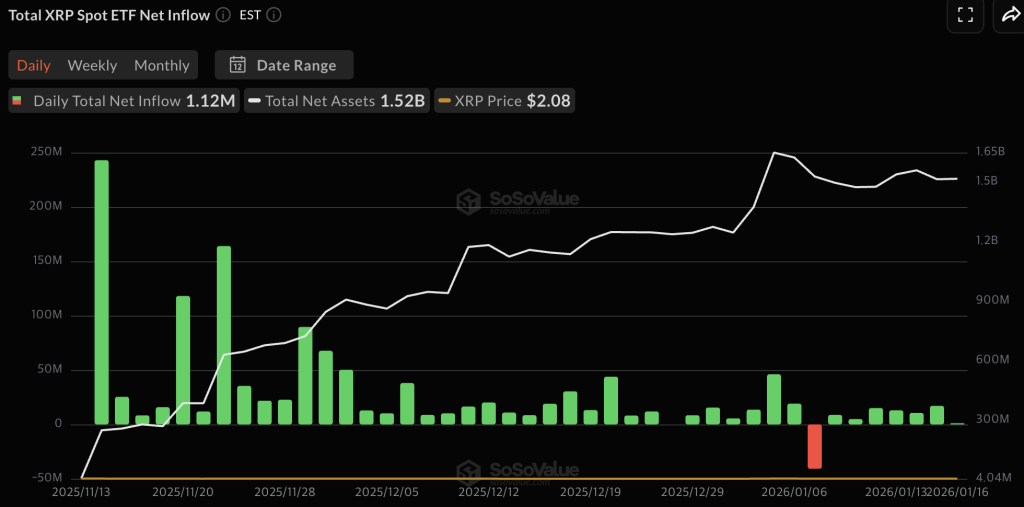Toggle Daily Total Net Inflow series
1024x507 pixels.
[x=124, y=101]
